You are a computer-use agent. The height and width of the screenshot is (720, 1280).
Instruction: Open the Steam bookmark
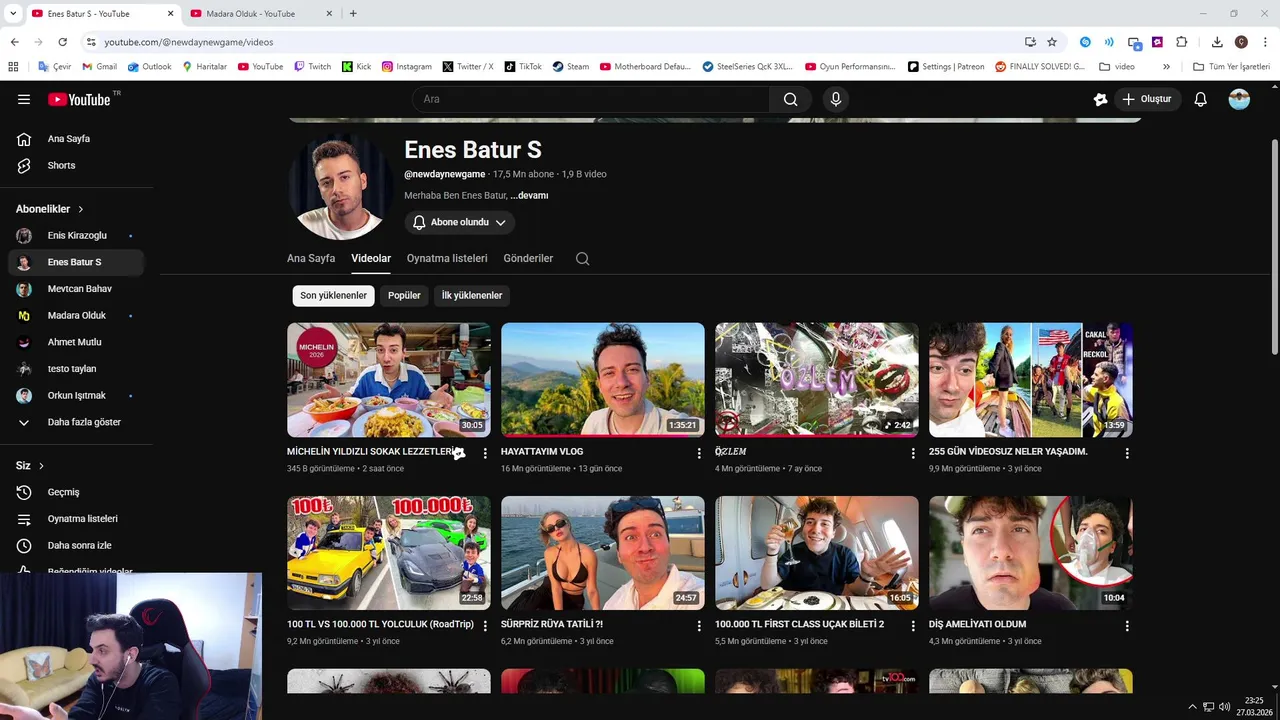coord(570,67)
